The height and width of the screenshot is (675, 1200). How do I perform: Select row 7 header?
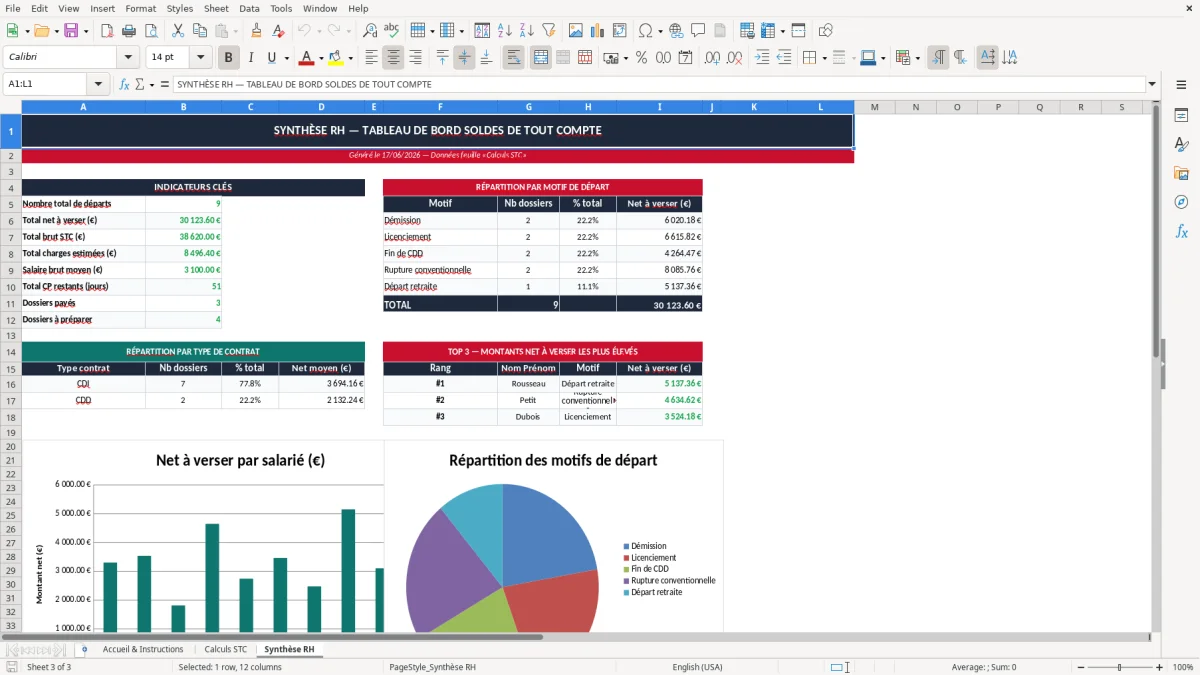[x=11, y=237]
